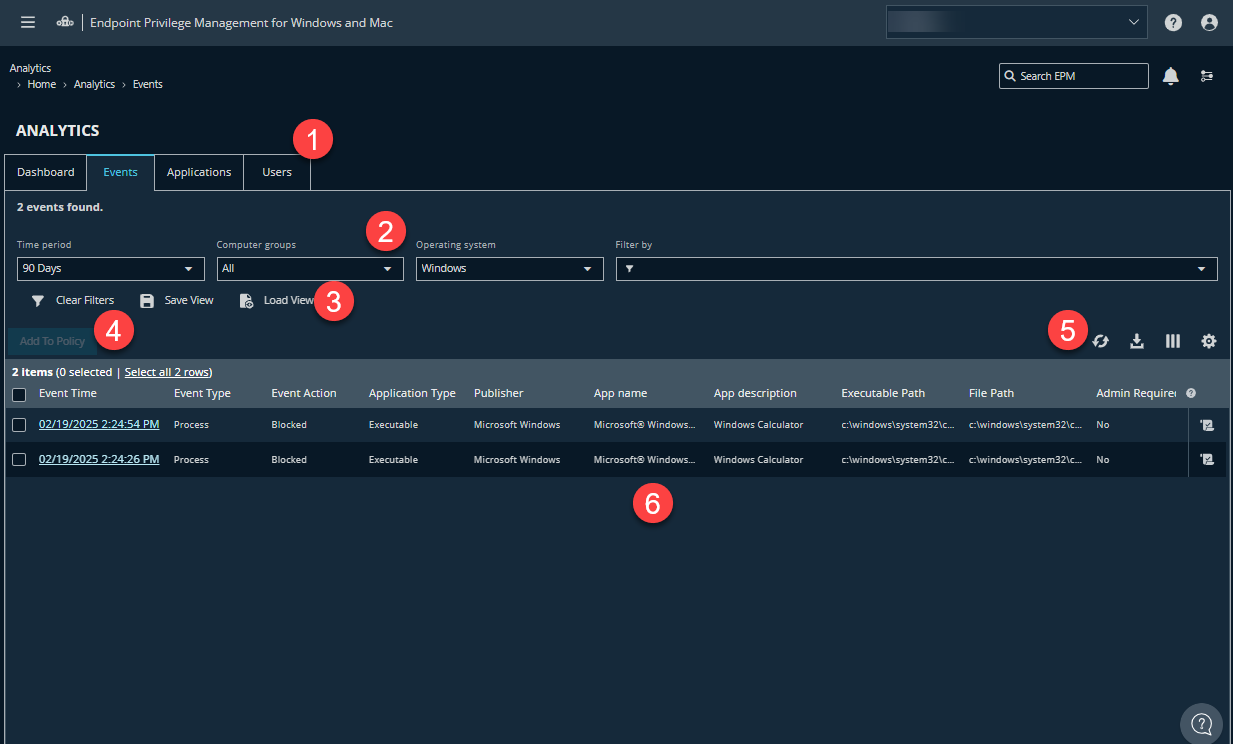Viewport: 1233px width, 744px height.
Task: Open the column chooser icon
Action: pyautogui.click(x=1173, y=341)
